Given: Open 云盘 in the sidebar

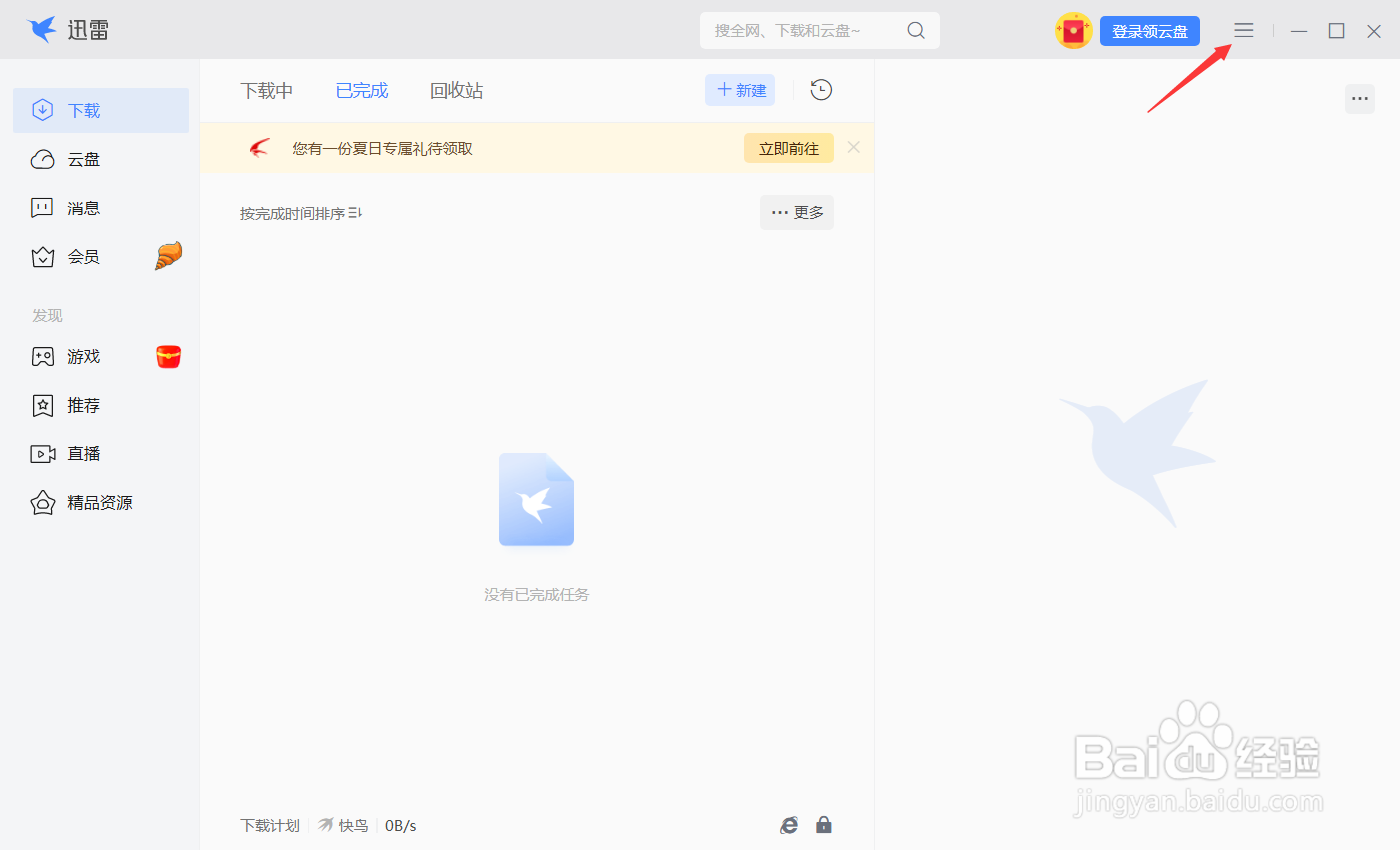Looking at the screenshot, I should pos(101,159).
